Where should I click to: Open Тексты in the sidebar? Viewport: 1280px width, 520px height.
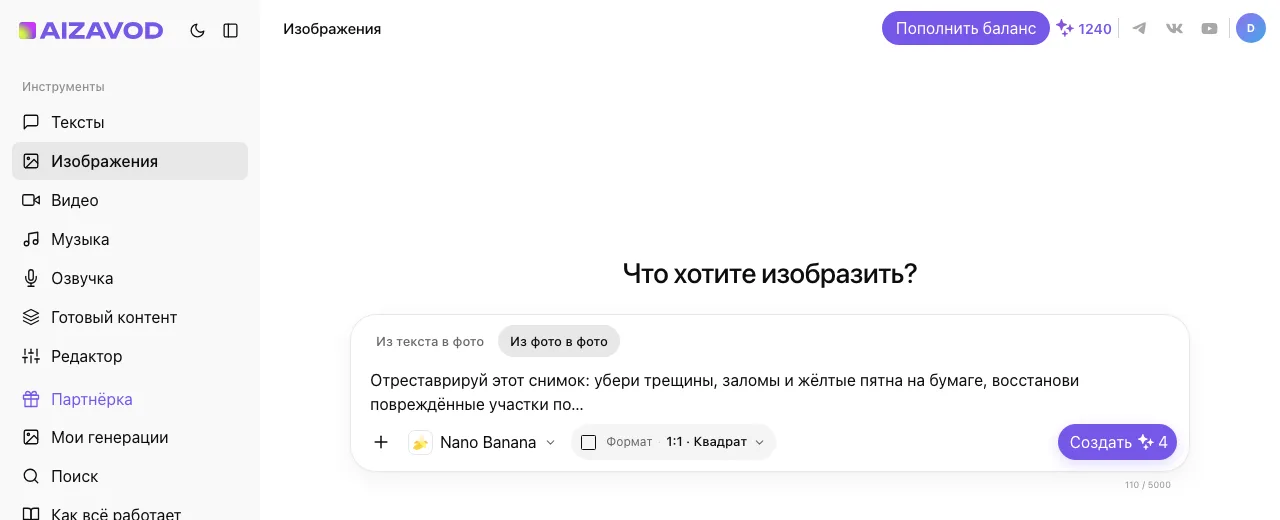coord(130,122)
